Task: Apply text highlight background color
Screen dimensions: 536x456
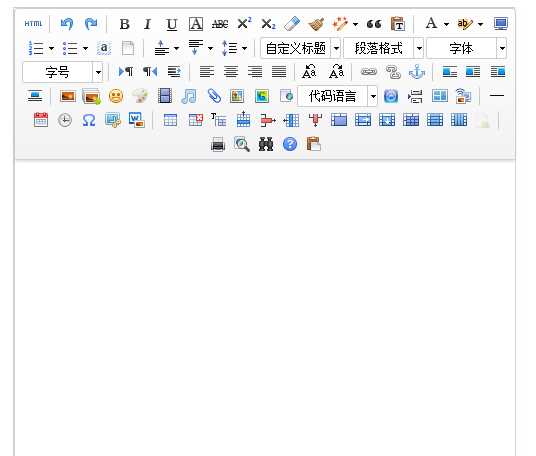Action: (465, 24)
